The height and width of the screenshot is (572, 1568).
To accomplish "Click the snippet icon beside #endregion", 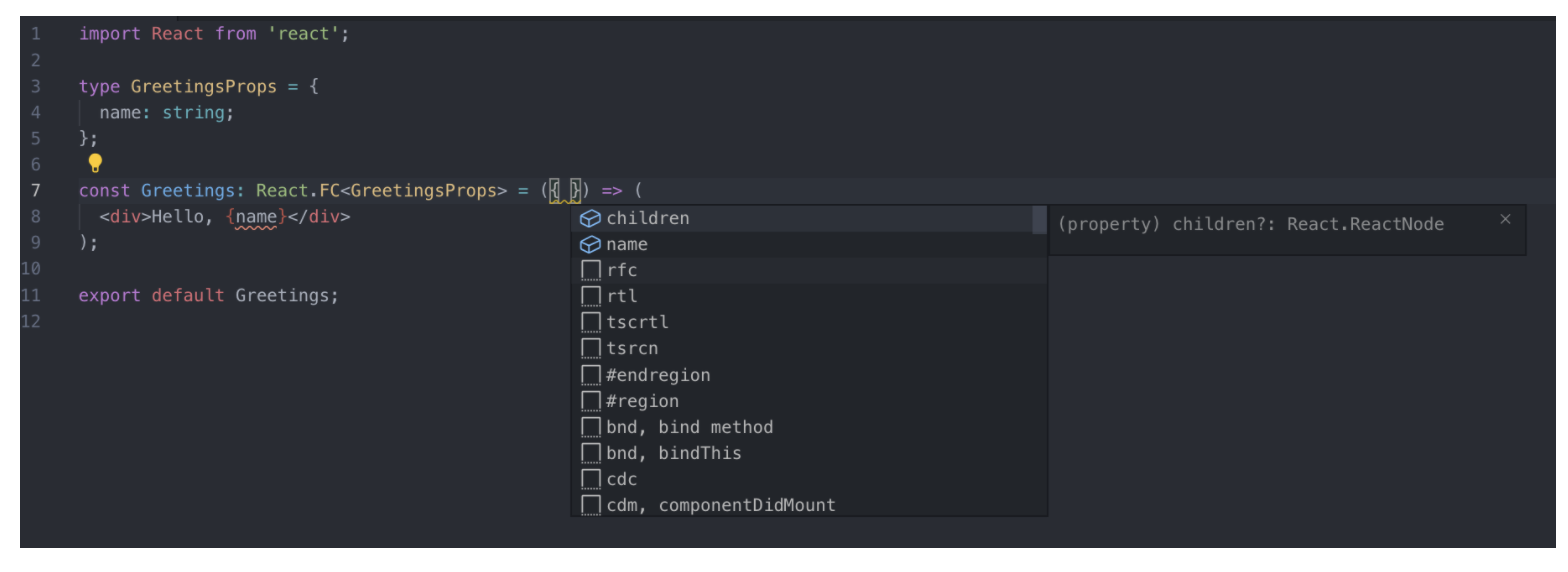I will point(591,375).
